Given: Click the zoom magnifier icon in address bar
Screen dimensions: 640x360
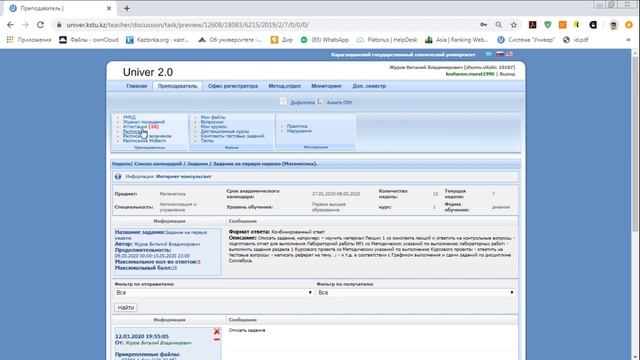Looking at the screenshot, I should click(499, 25).
